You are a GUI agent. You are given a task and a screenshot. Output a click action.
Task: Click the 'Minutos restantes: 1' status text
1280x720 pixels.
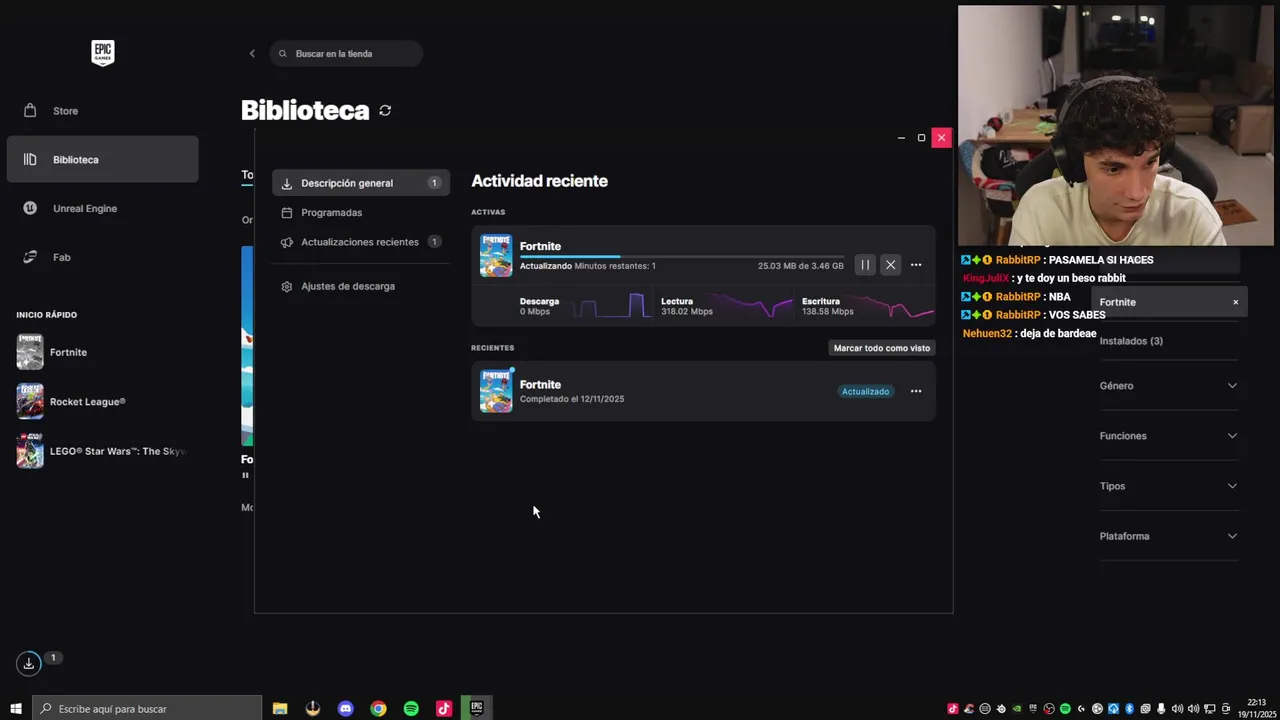pyautogui.click(x=615, y=266)
